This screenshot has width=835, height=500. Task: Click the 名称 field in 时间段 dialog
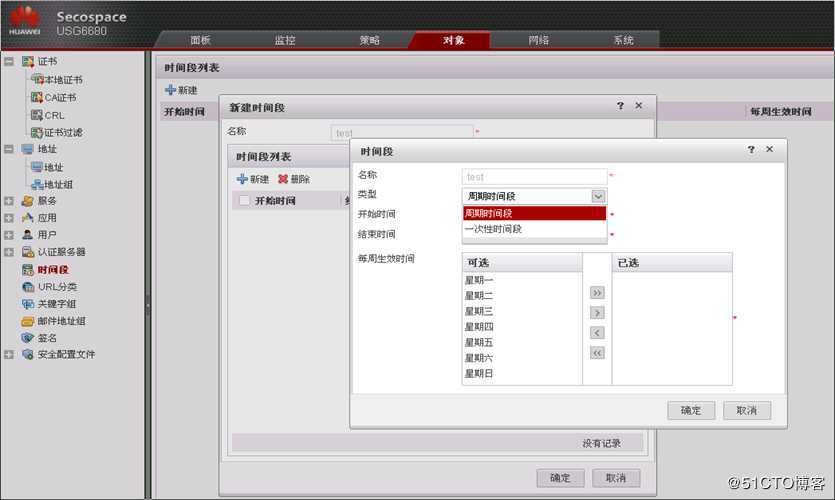pyautogui.click(x=534, y=177)
